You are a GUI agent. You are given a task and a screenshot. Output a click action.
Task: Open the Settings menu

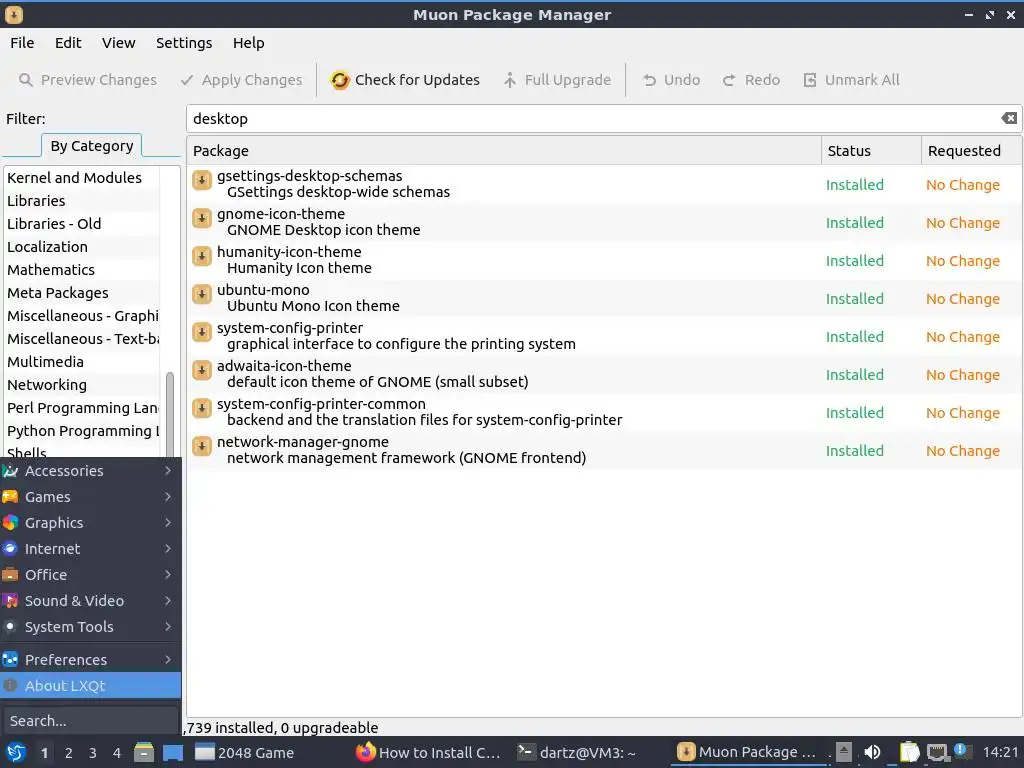[184, 43]
